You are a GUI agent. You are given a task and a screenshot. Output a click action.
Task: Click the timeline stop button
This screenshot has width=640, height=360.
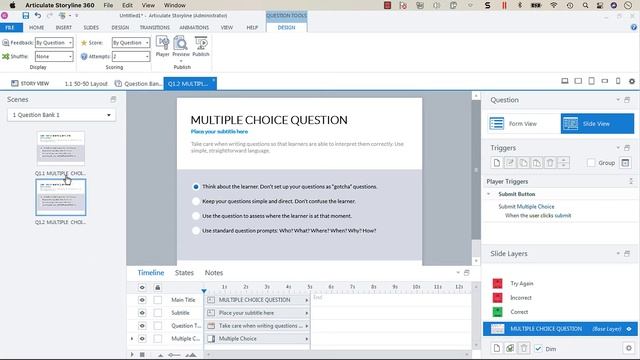point(142,355)
